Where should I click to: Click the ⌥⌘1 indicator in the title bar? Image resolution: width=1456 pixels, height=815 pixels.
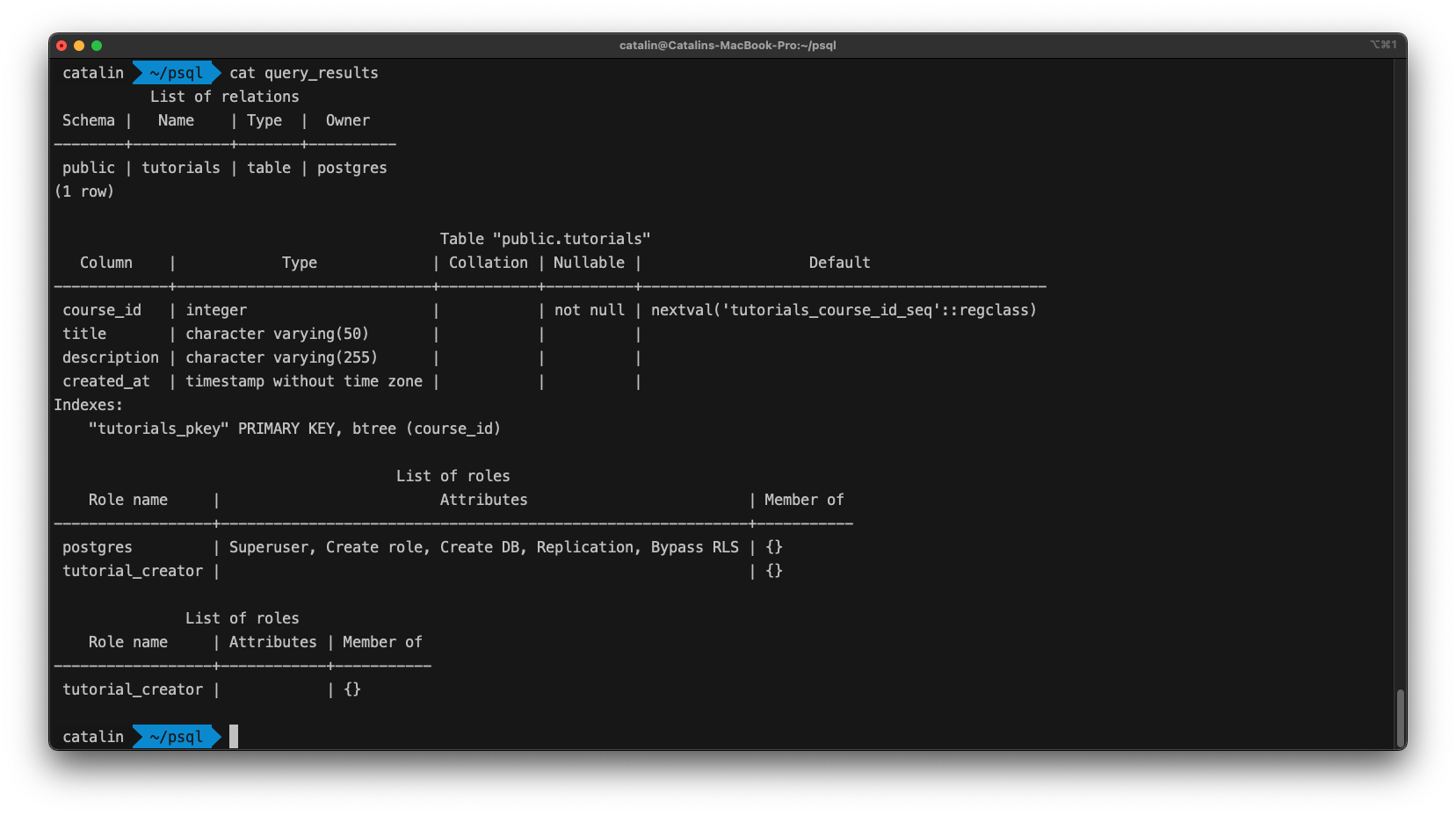[1383, 45]
